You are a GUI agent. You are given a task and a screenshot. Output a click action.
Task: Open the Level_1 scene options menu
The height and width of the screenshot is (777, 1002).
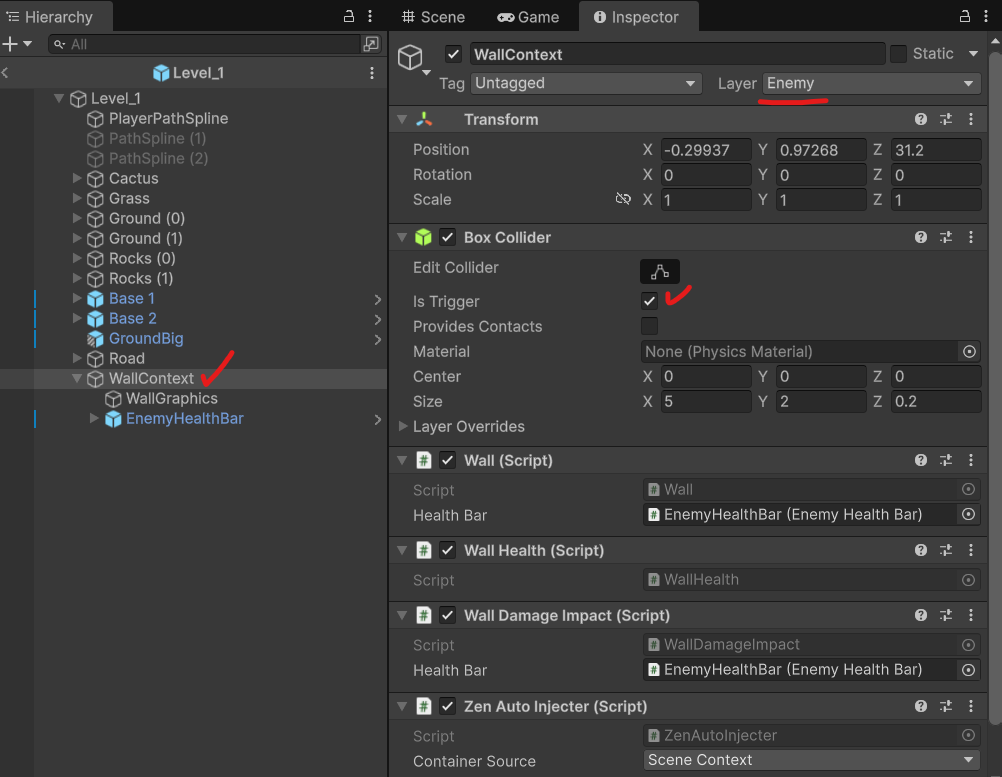click(372, 73)
